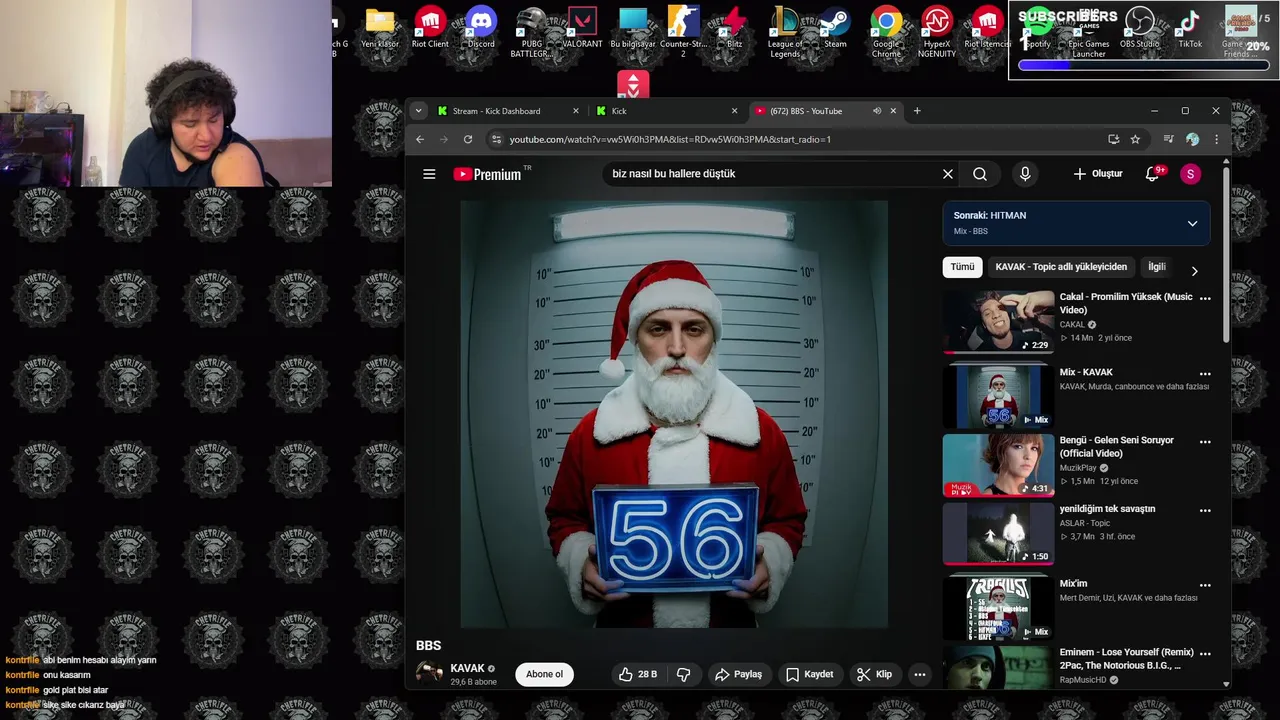Open Google Chrome desktop shortcut
Viewport: 1280px width, 720px height.
point(886,32)
